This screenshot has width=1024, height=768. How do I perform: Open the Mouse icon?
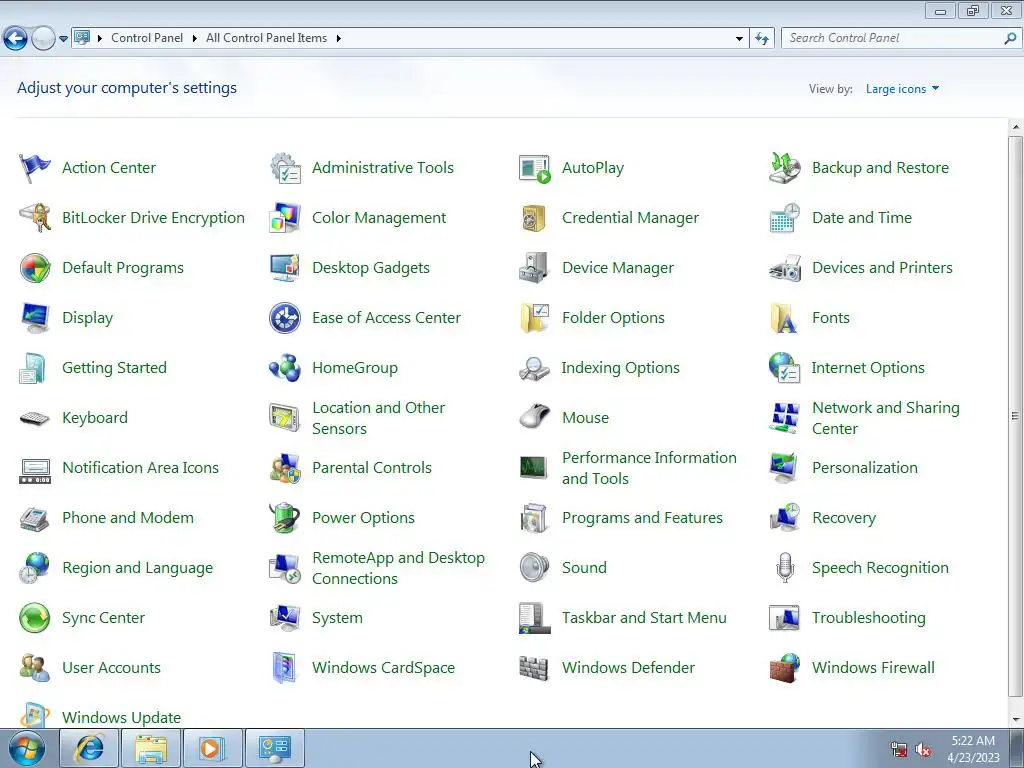pos(535,418)
